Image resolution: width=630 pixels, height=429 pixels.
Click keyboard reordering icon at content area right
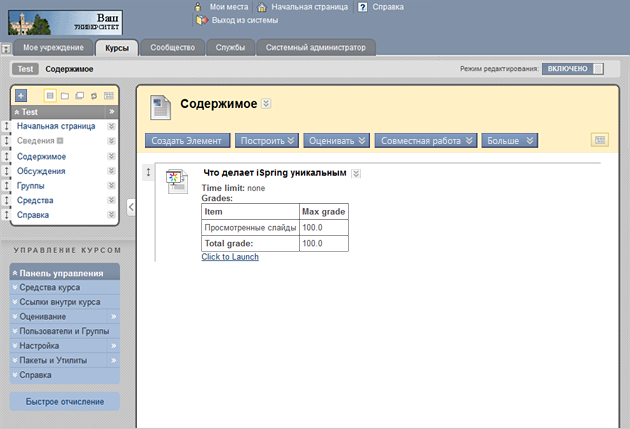point(600,140)
